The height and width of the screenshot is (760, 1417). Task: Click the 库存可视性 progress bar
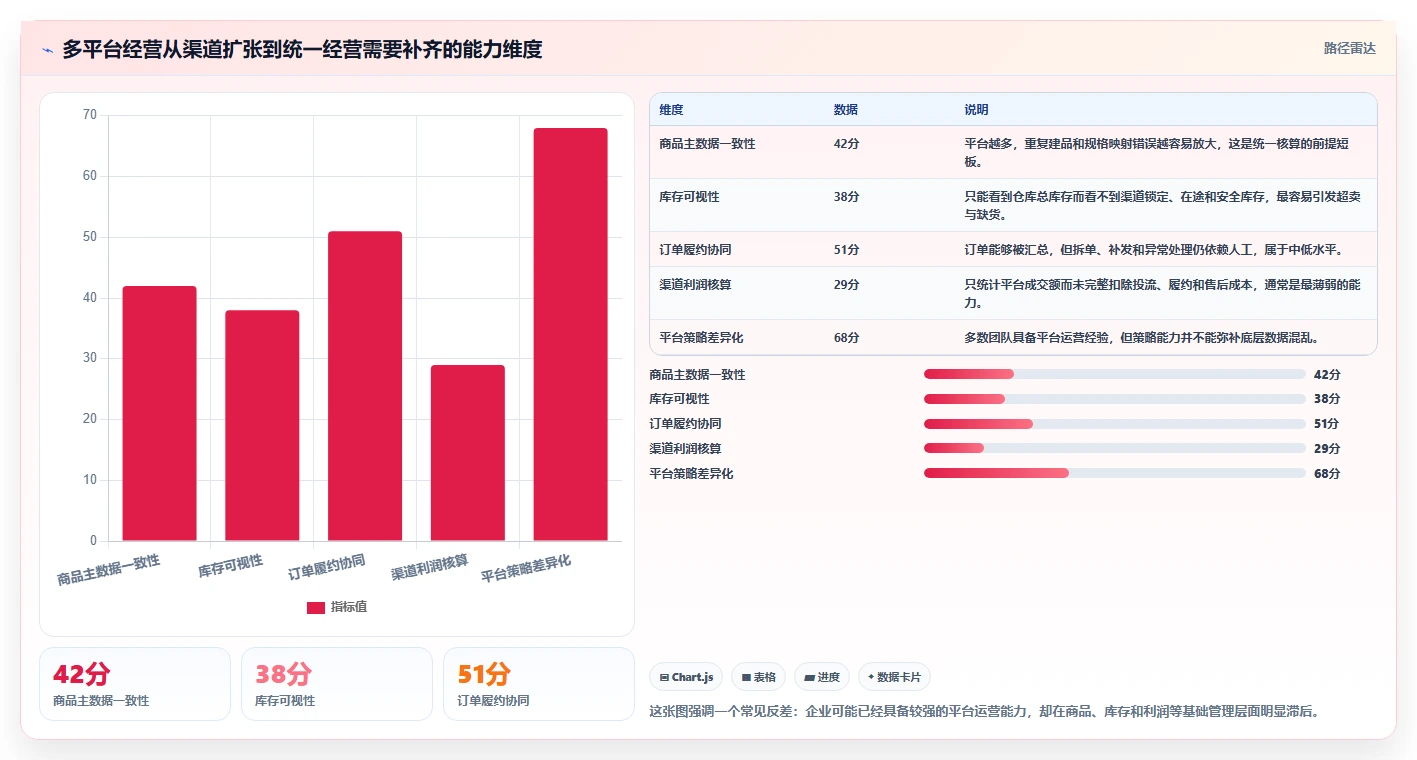click(x=1115, y=399)
